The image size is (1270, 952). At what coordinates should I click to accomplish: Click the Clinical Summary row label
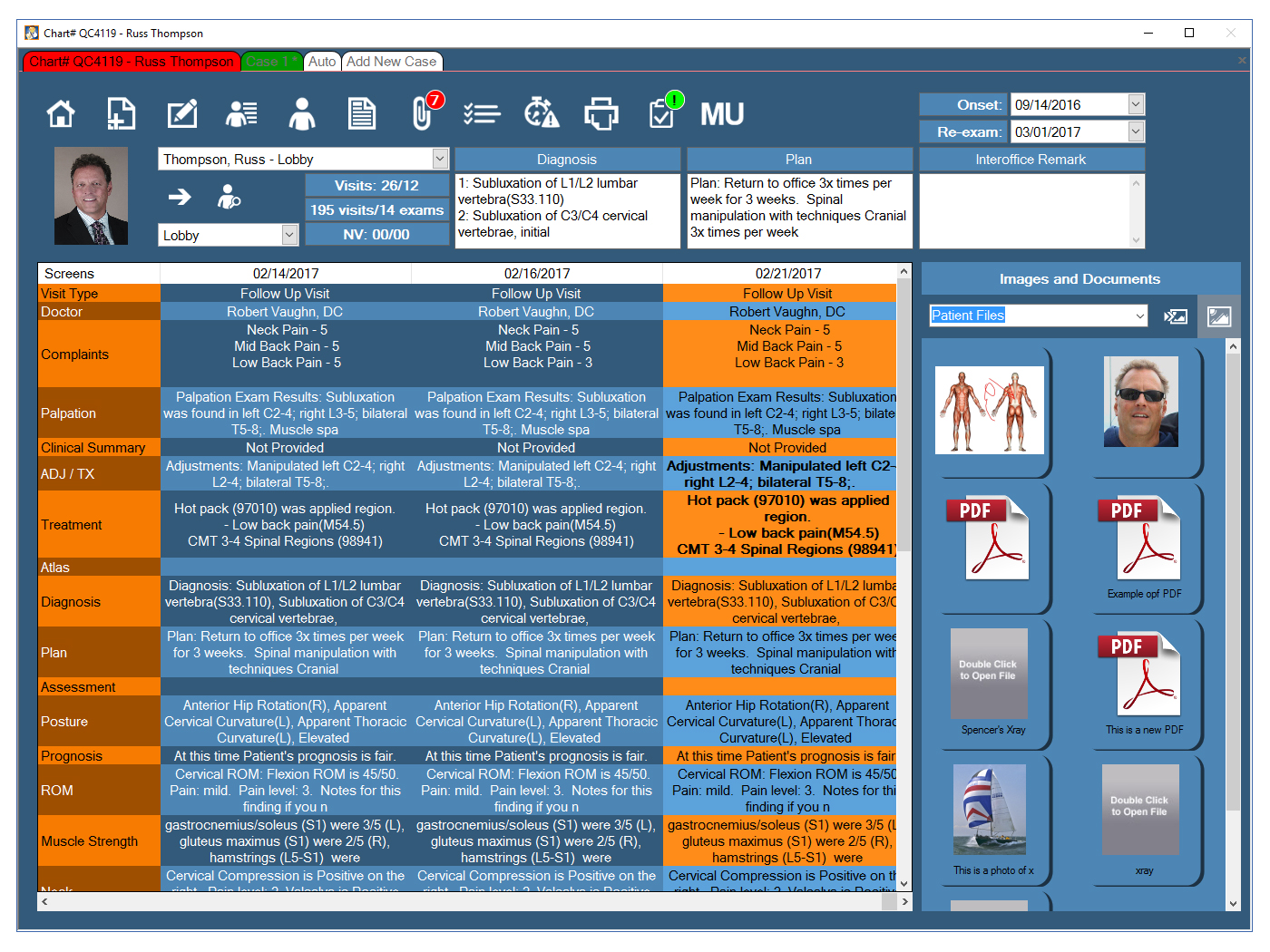click(x=99, y=448)
